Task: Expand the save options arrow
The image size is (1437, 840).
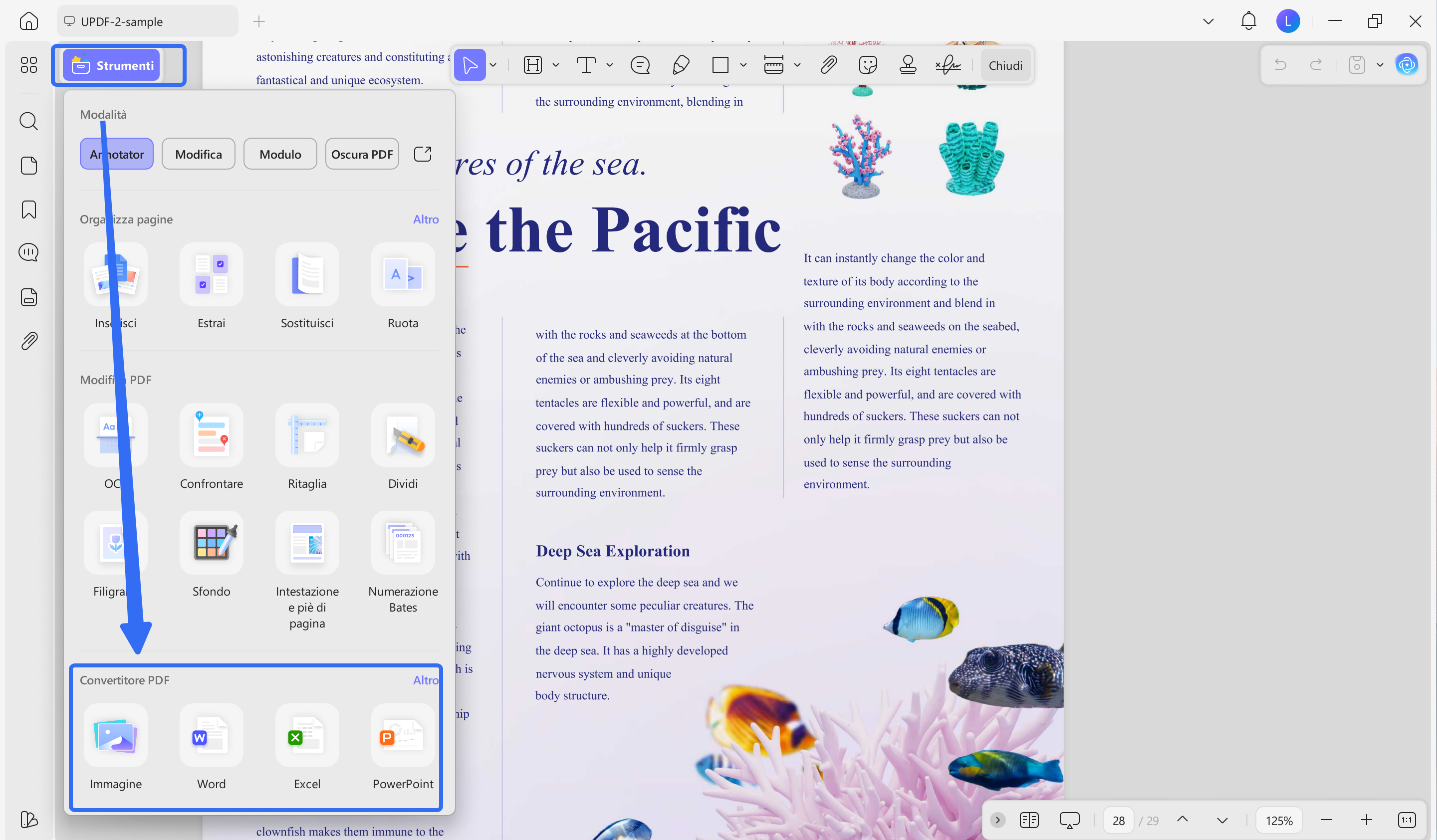Action: [1380, 65]
